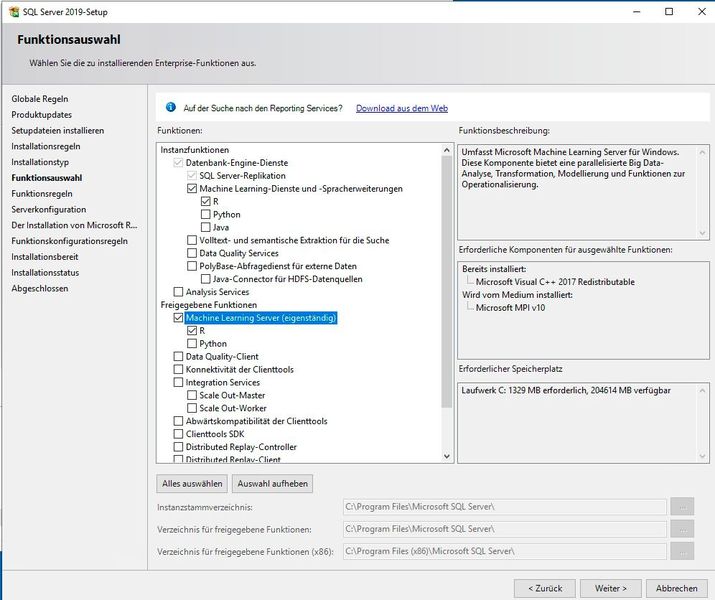
Task: Cancel setup with Abbrechen button
Action: [677, 589]
